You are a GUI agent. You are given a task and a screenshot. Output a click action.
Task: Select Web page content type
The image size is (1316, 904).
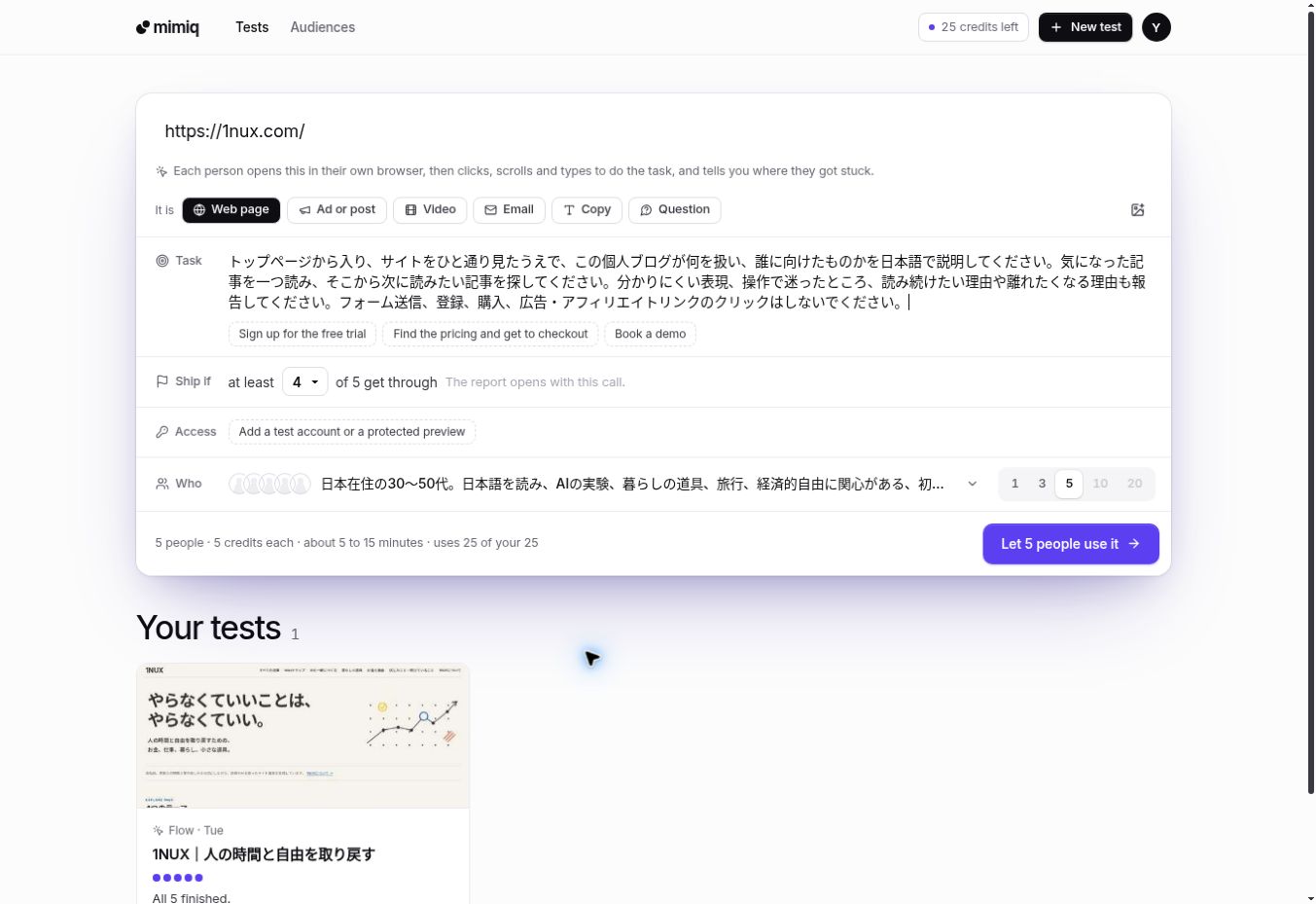point(231,210)
